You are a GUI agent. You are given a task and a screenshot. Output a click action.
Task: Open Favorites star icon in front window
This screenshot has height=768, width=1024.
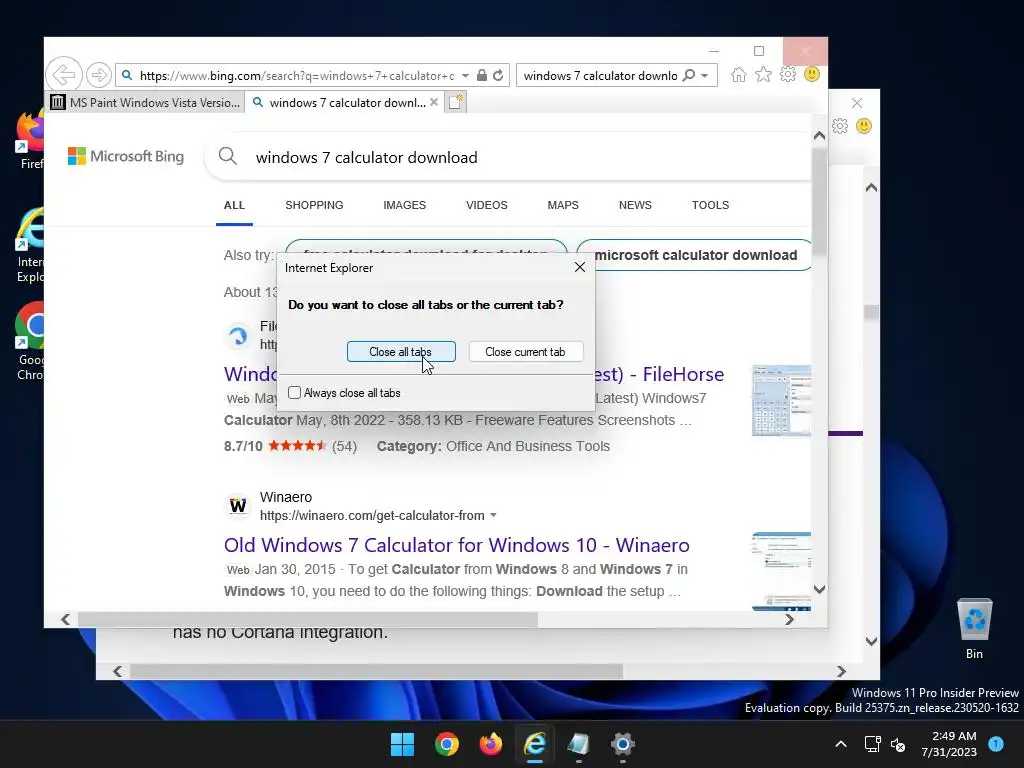pos(763,74)
